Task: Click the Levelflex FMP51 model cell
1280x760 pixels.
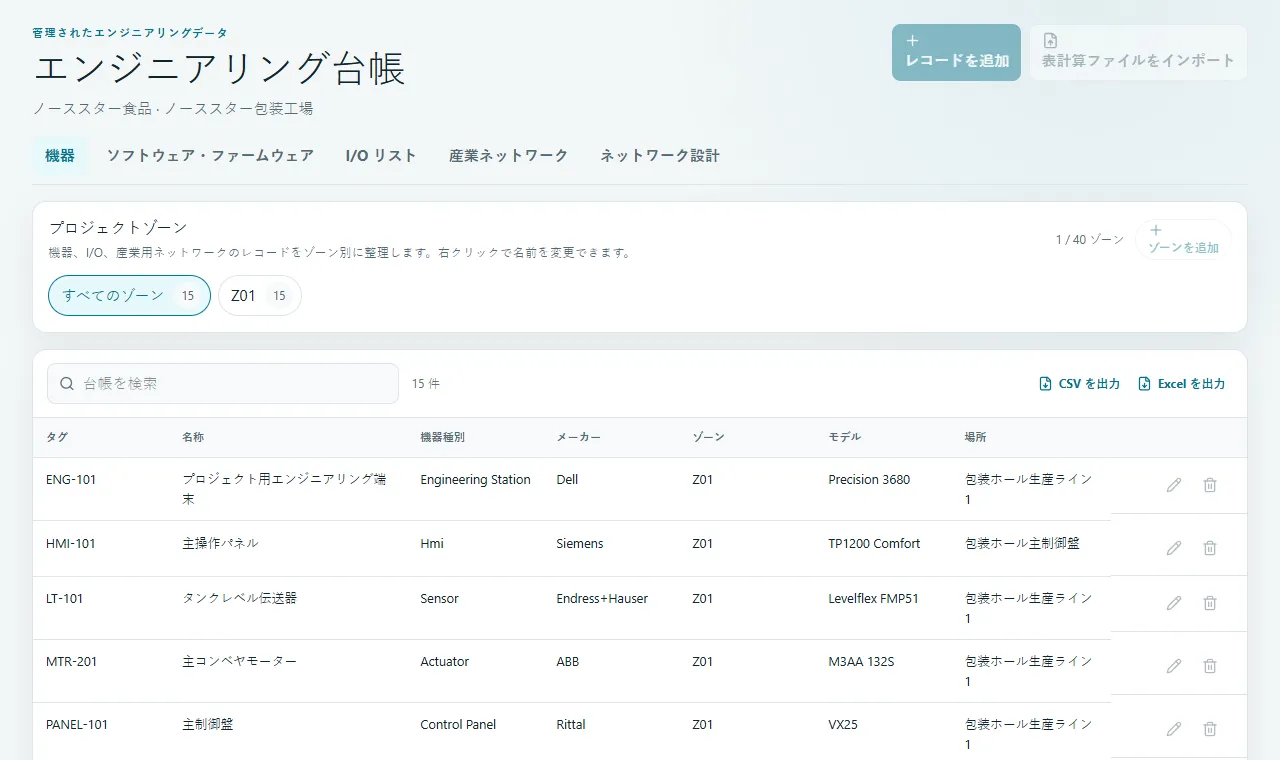Action: tap(873, 599)
